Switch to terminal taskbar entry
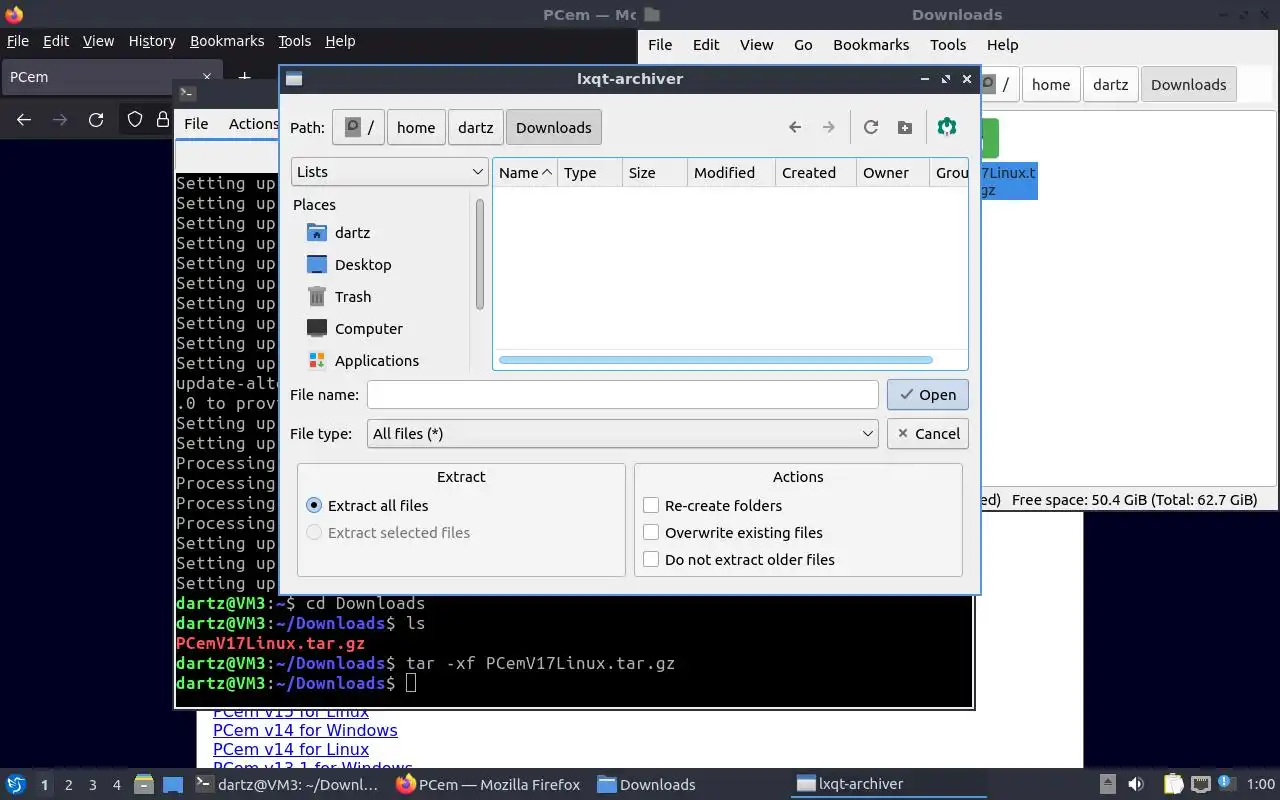 coord(289,785)
